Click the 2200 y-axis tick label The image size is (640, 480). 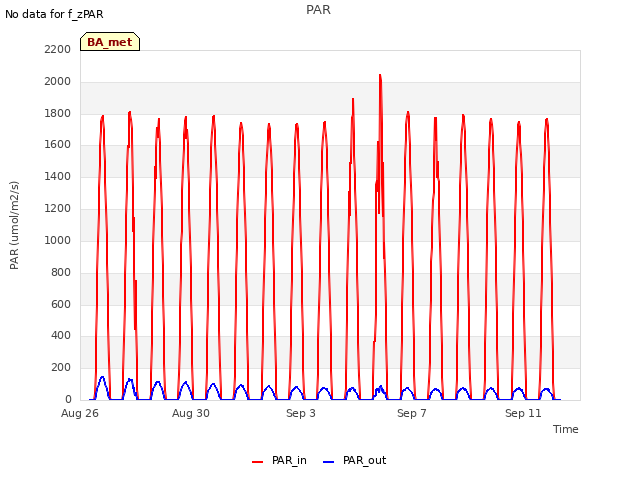(58, 49)
